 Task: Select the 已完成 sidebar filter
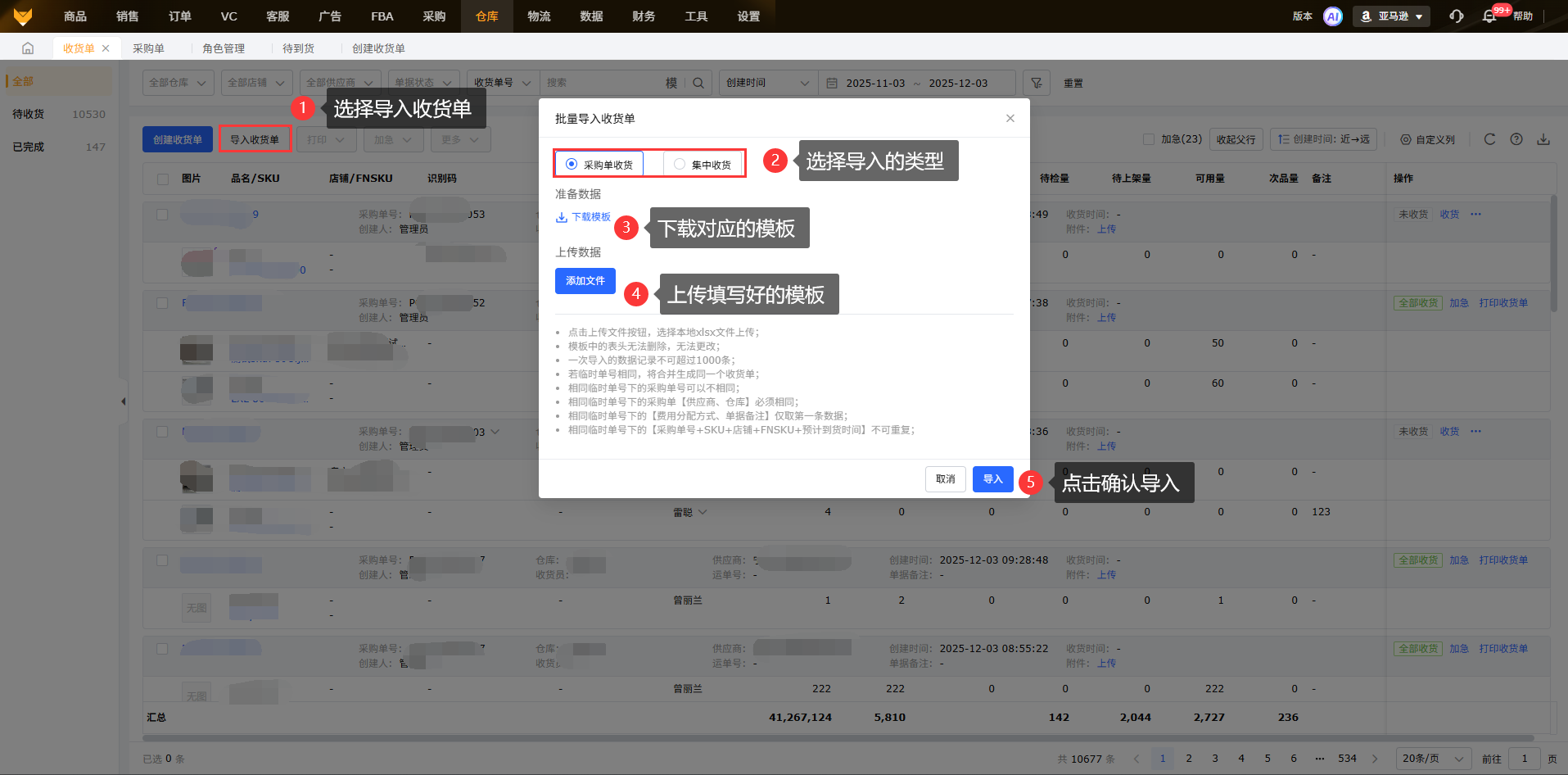(59, 147)
